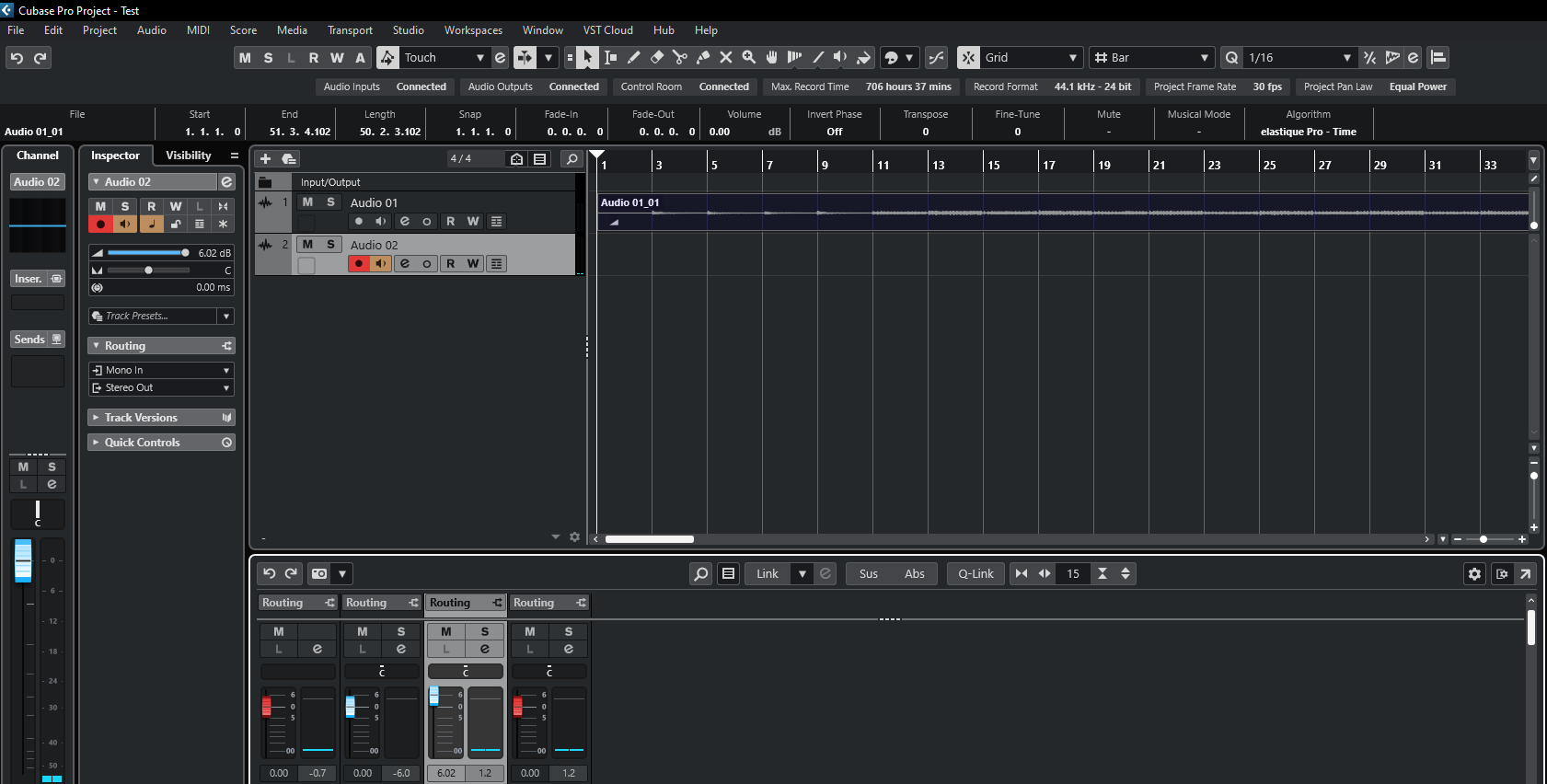The image size is (1547, 784).
Task: Toggle Write Automation on Audio 01 track
Action: coord(473,222)
